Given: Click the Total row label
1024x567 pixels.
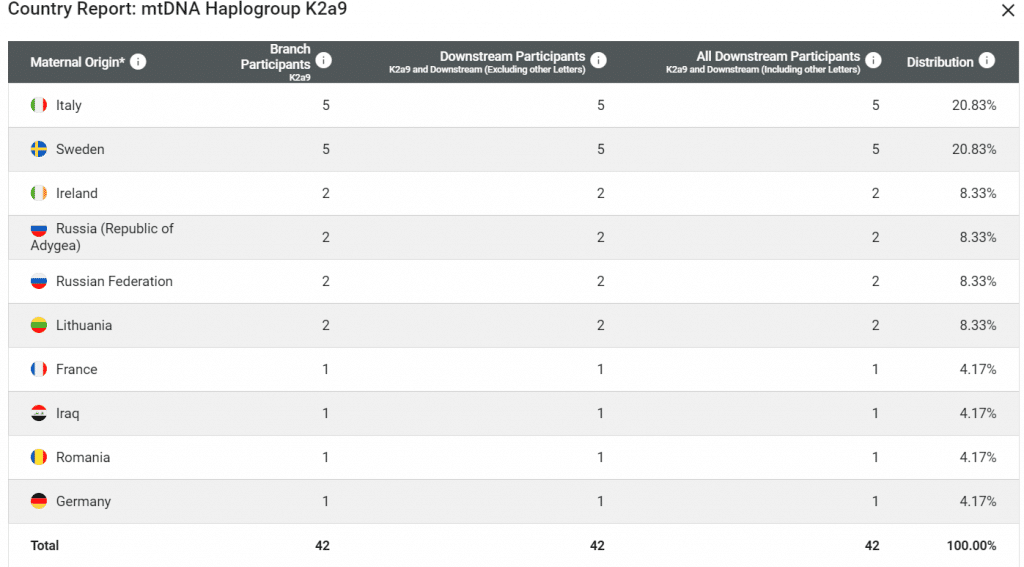Looking at the screenshot, I should pyautogui.click(x=45, y=545).
